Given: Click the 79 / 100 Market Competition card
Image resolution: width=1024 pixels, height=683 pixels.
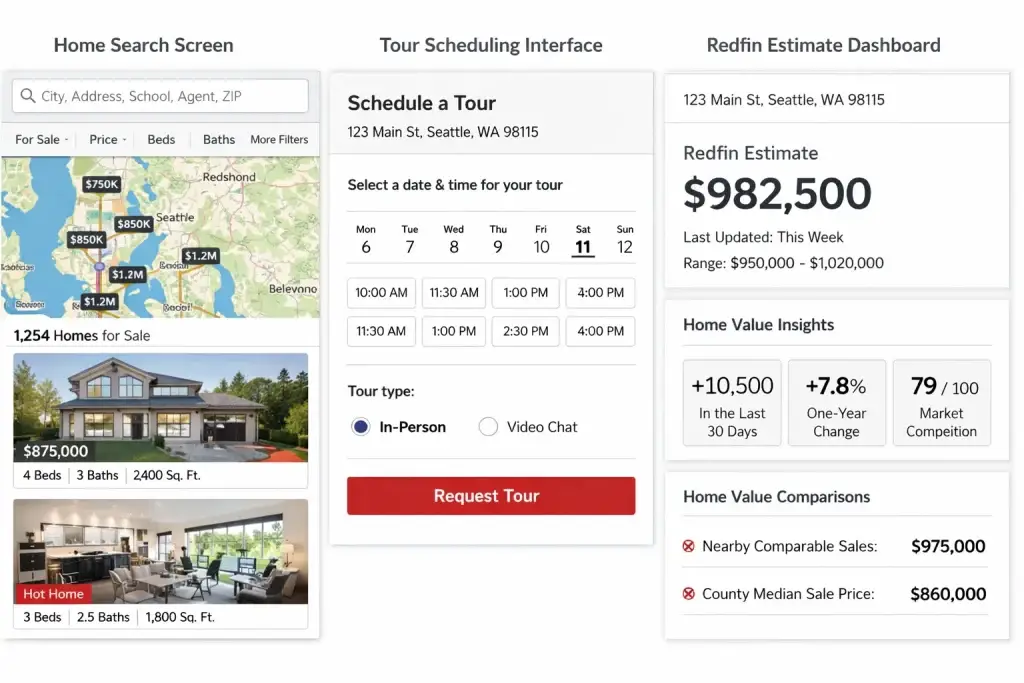Looking at the screenshot, I should (942, 403).
